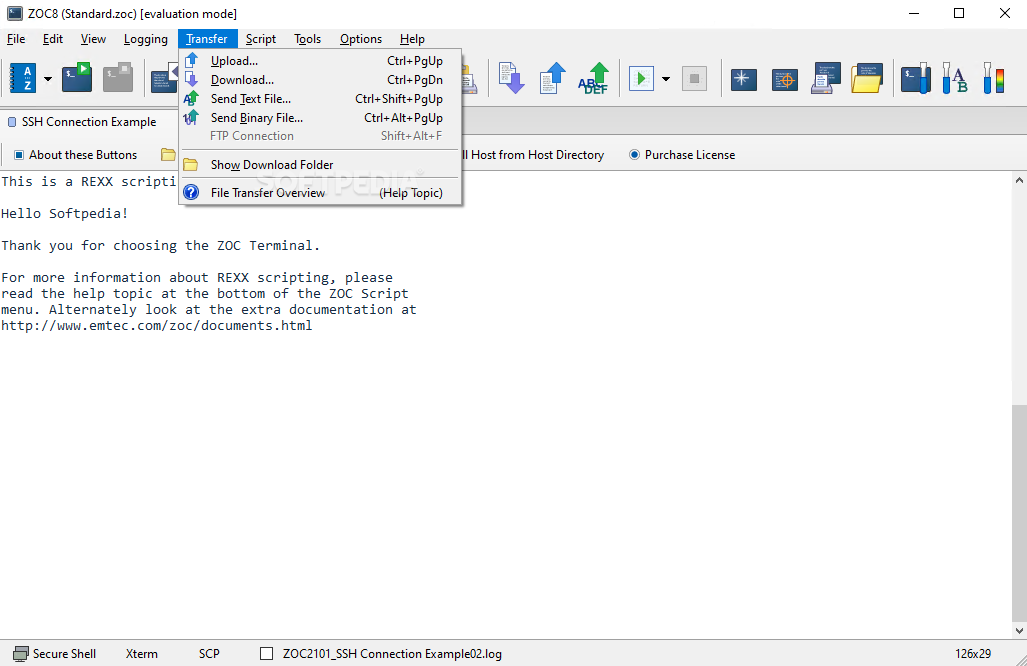The height and width of the screenshot is (666, 1027).
Task: Click the 'Hello Softpedia!' line in terminal
Action: [x=65, y=213]
